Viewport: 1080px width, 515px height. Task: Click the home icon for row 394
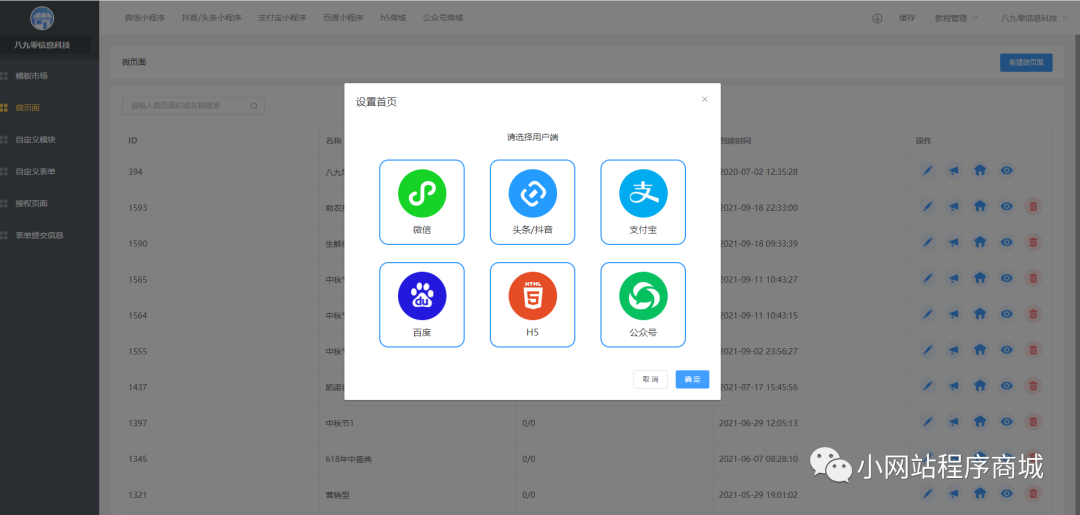tap(979, 169)
